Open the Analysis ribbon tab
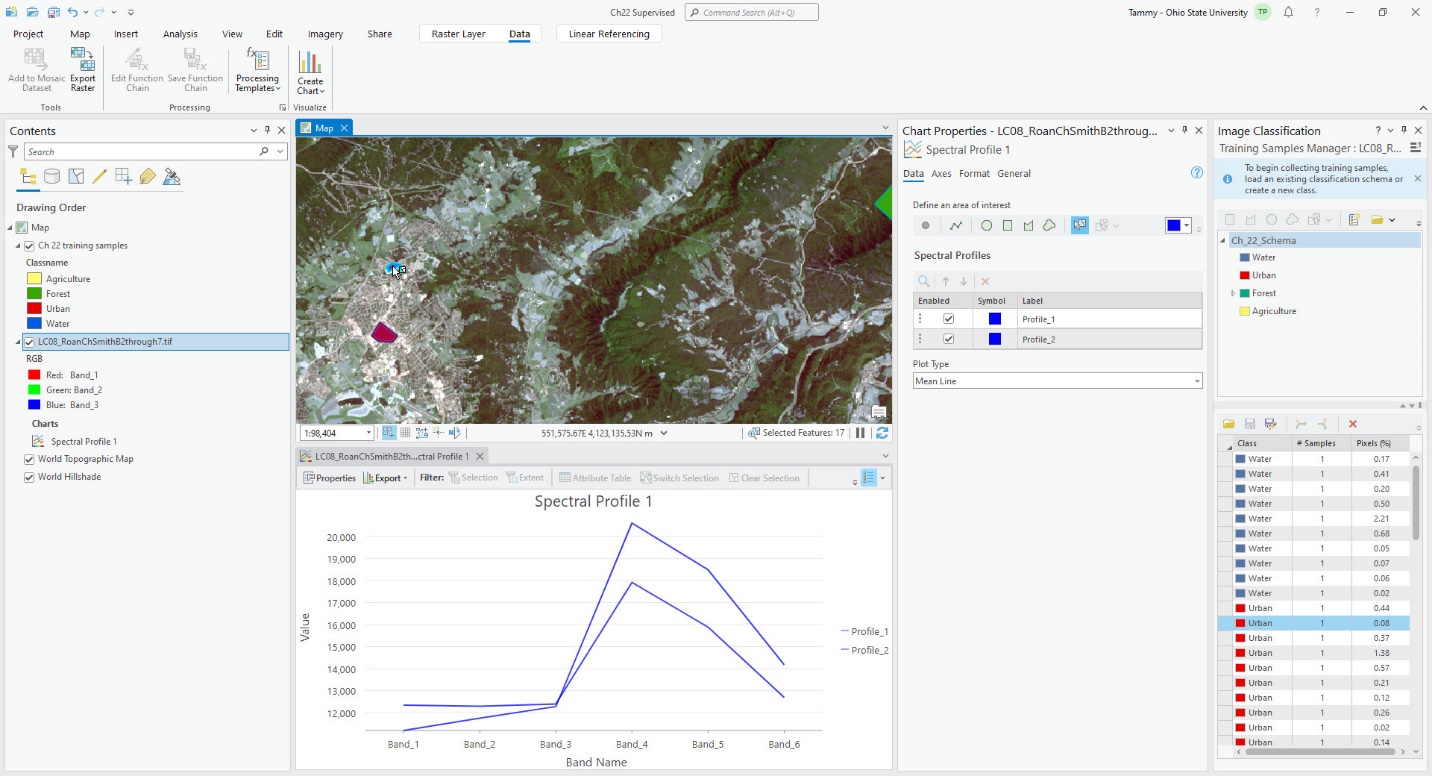 pyautogui.click(x=180, y=34)
